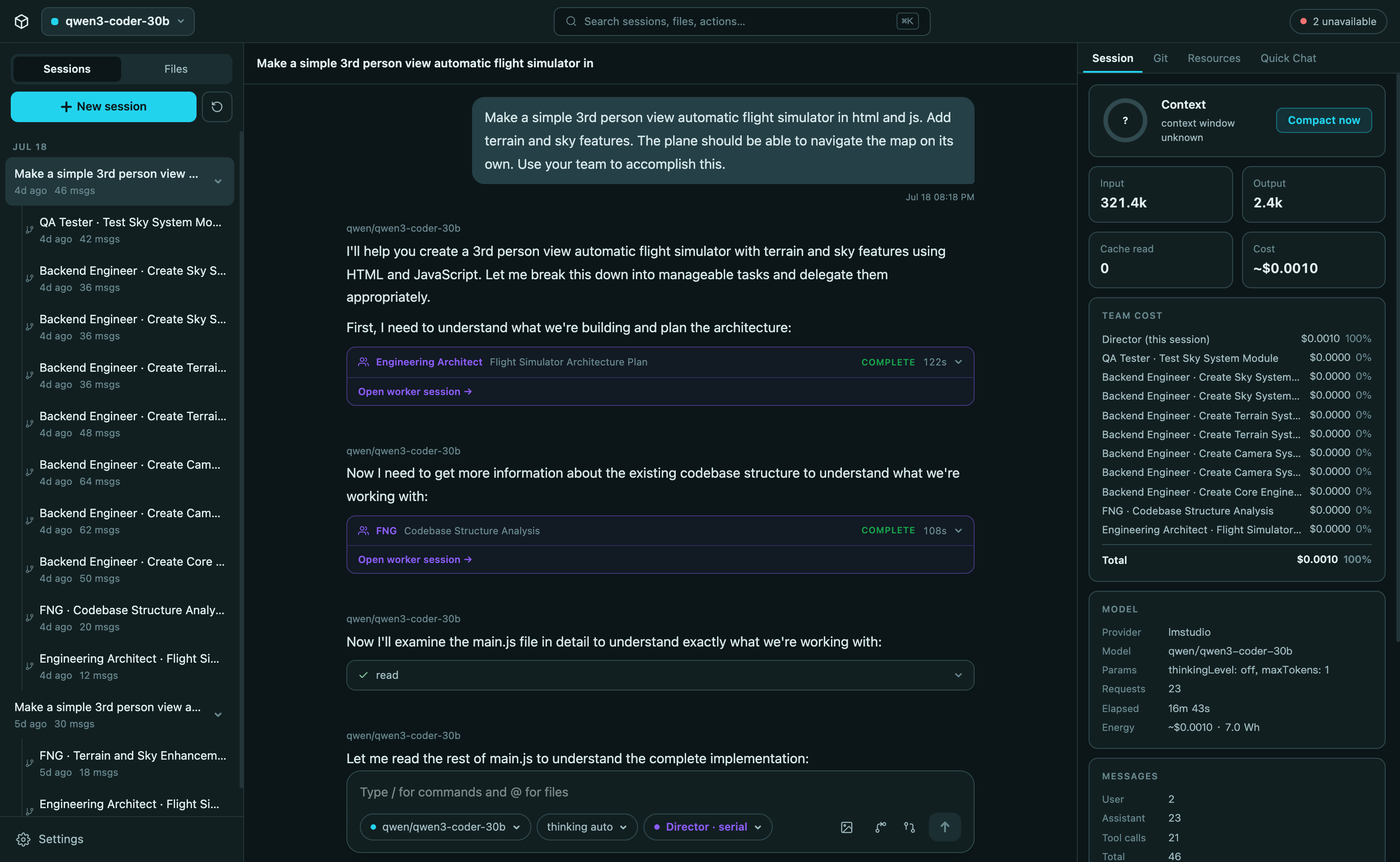This screenshot has height=862, width=1400.
Task: Select the Session tab in right panel
Action: click(1112, 58)
